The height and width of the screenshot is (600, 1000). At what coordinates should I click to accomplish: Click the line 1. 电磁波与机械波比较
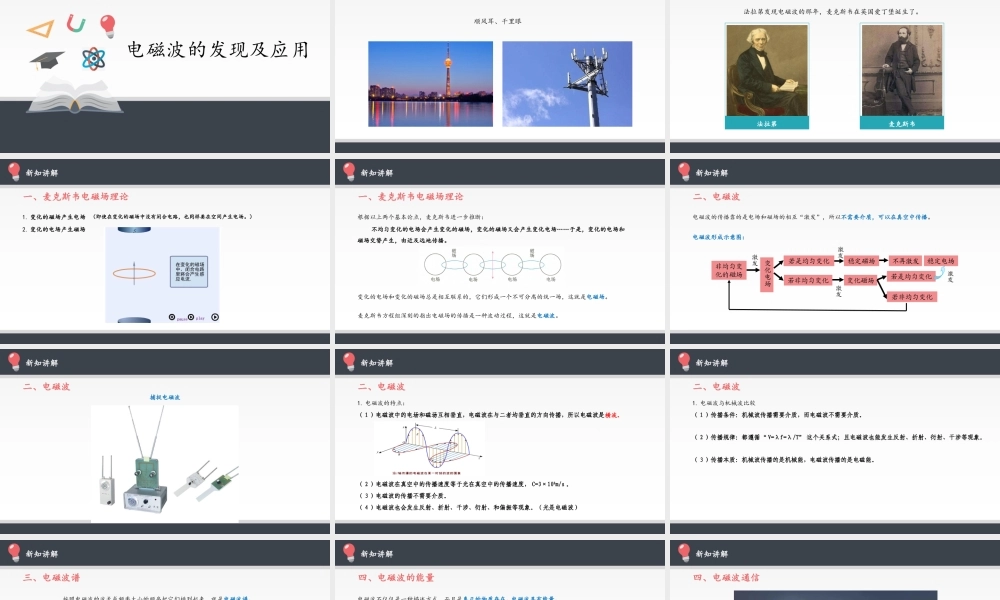(724, 403)
